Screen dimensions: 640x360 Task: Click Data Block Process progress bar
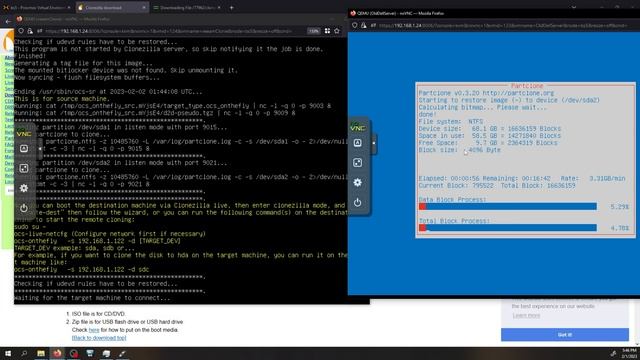pos(508,207)
